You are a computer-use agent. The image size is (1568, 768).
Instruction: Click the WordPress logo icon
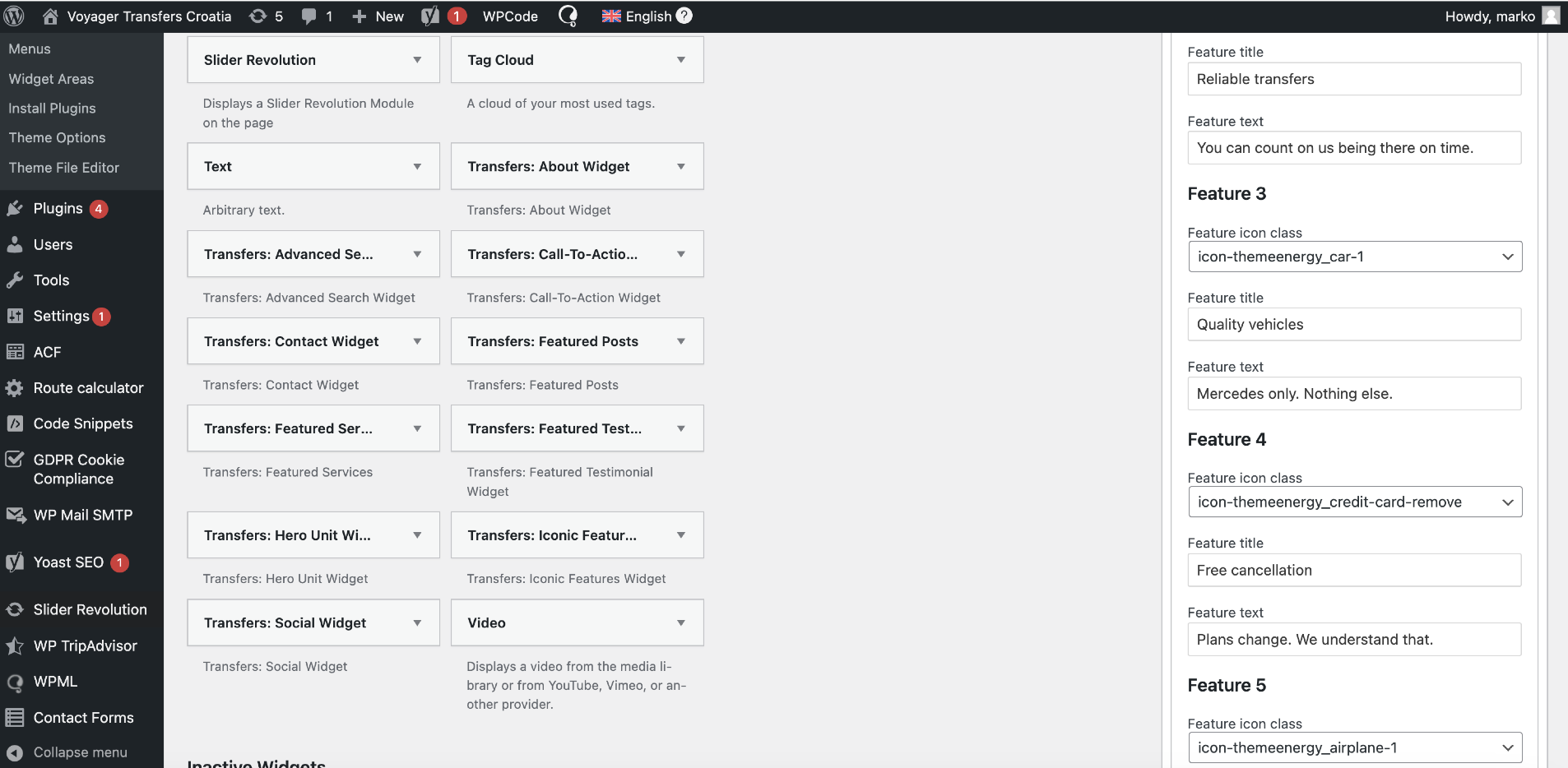point(15,16)
